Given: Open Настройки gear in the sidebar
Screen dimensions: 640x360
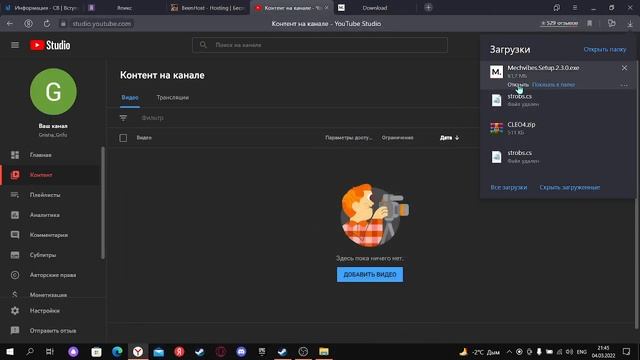Looking at the screenshot, I should point(15,311).
